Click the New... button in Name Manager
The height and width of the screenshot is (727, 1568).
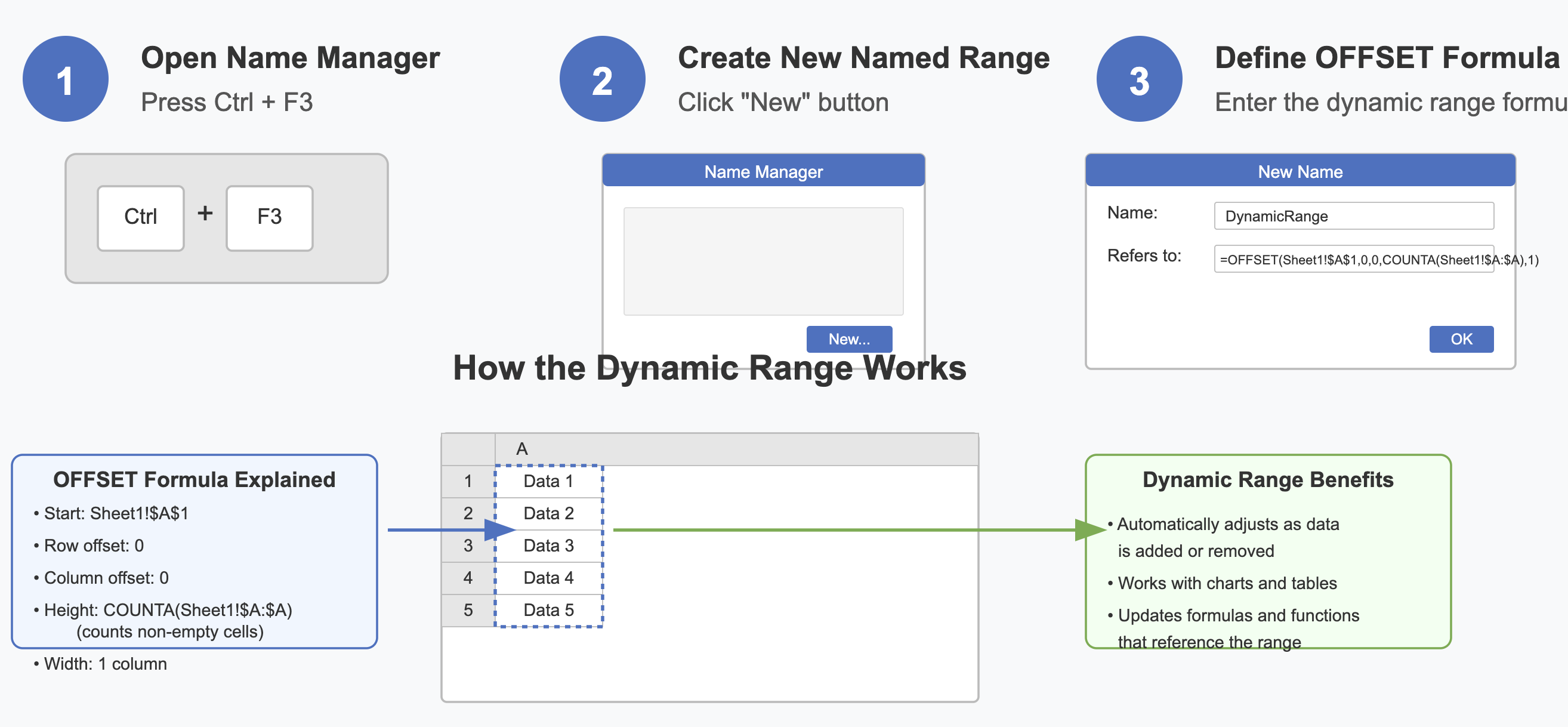pos(849,339)
